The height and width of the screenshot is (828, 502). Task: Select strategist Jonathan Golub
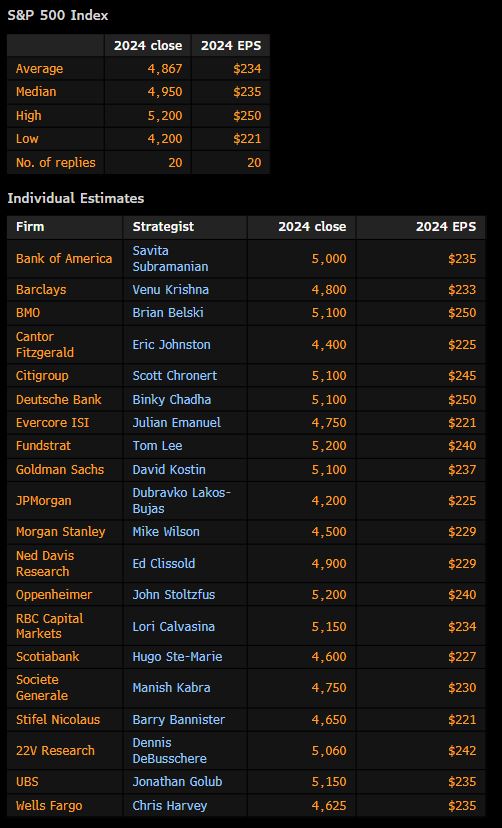(177, 782)
